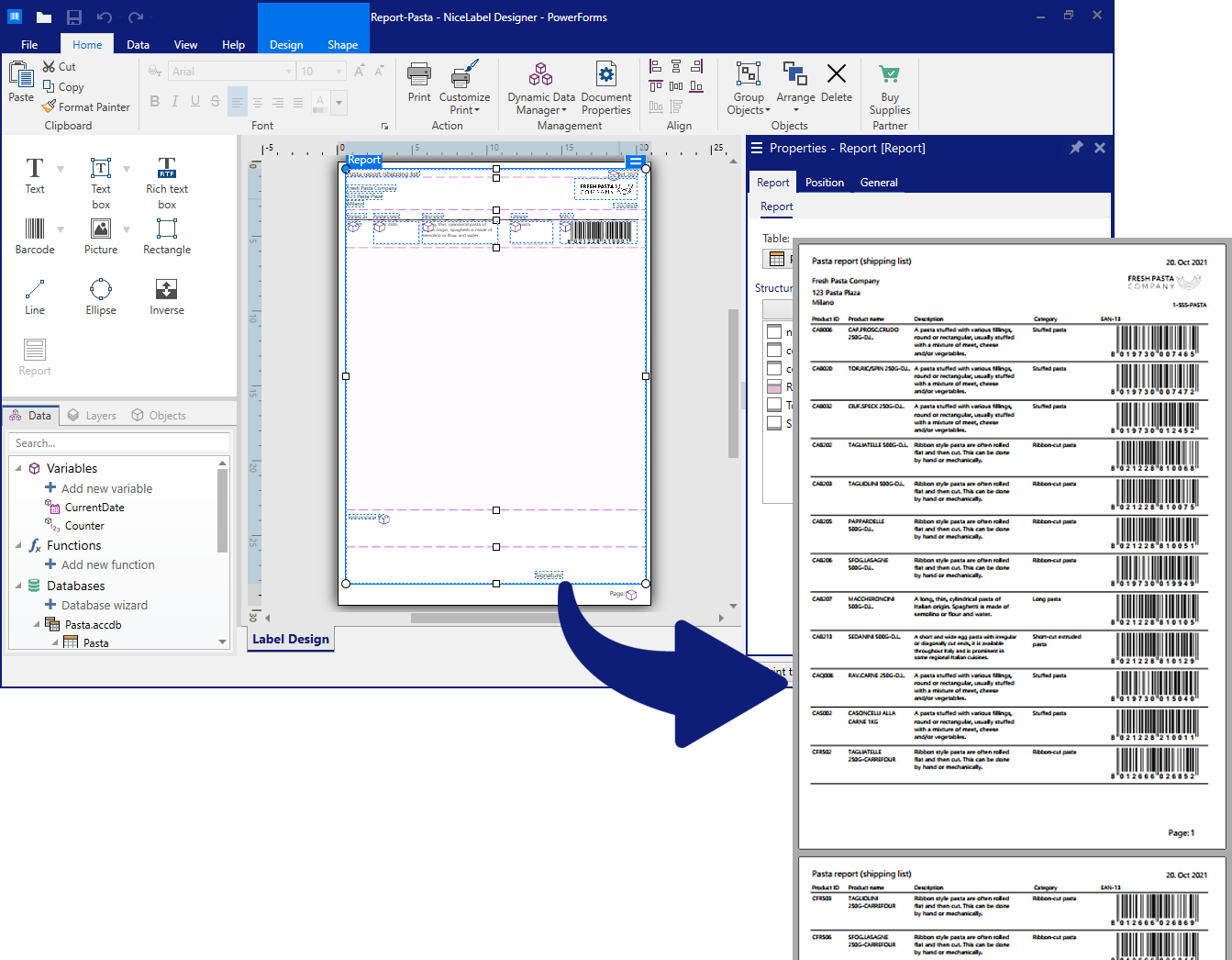Toggle the last checkbox in Structure list
Viewport: 1232px width, 960px height.
tap(774, 423)
